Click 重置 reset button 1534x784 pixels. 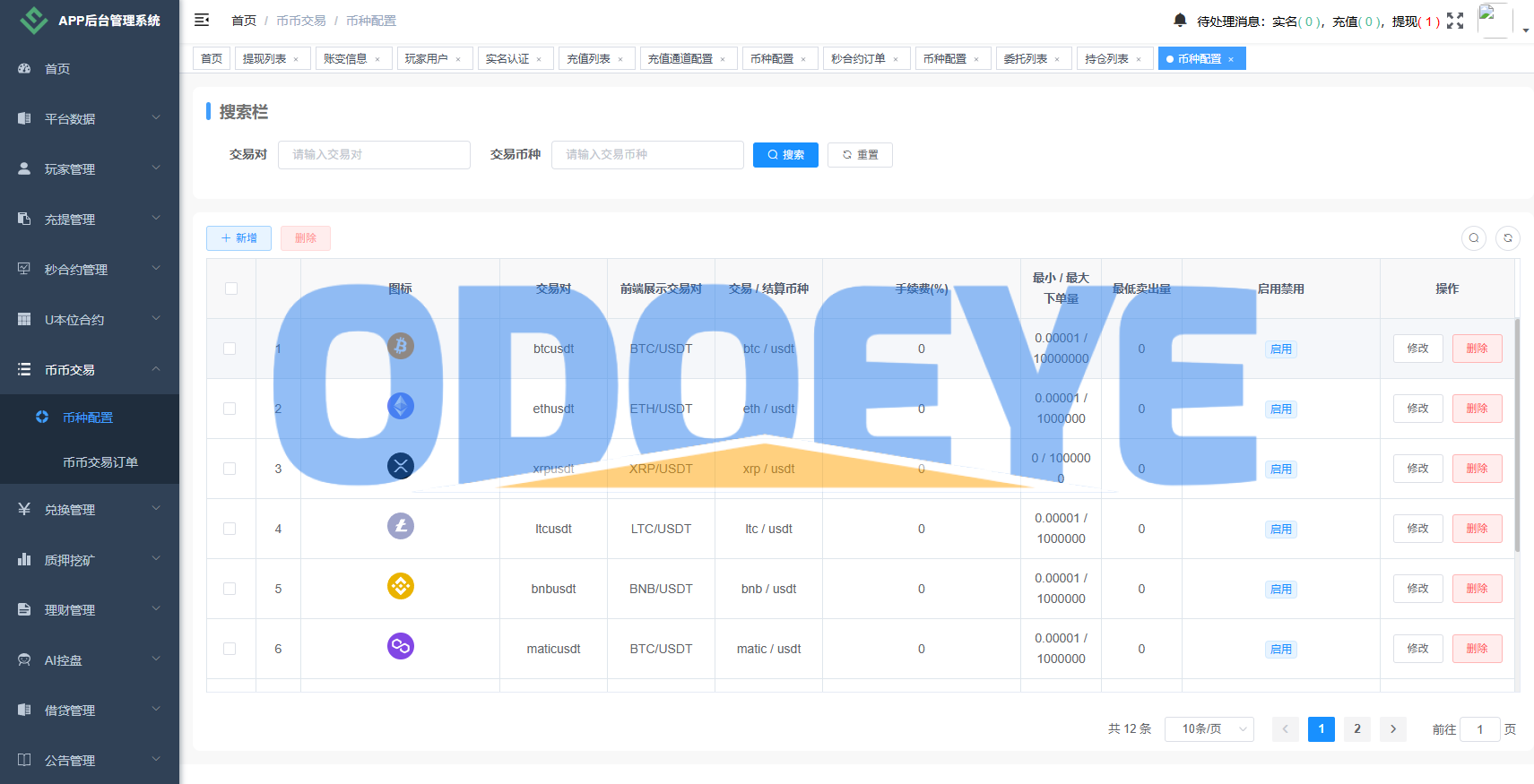point(860,155)
